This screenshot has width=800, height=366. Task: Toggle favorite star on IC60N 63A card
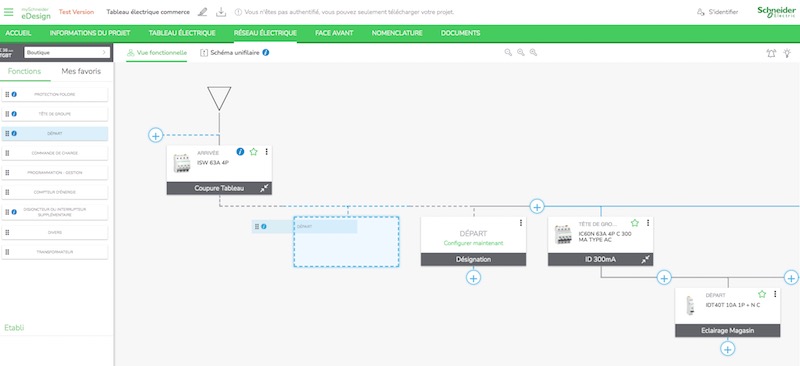pyautogui.click(x=635, y=223)
